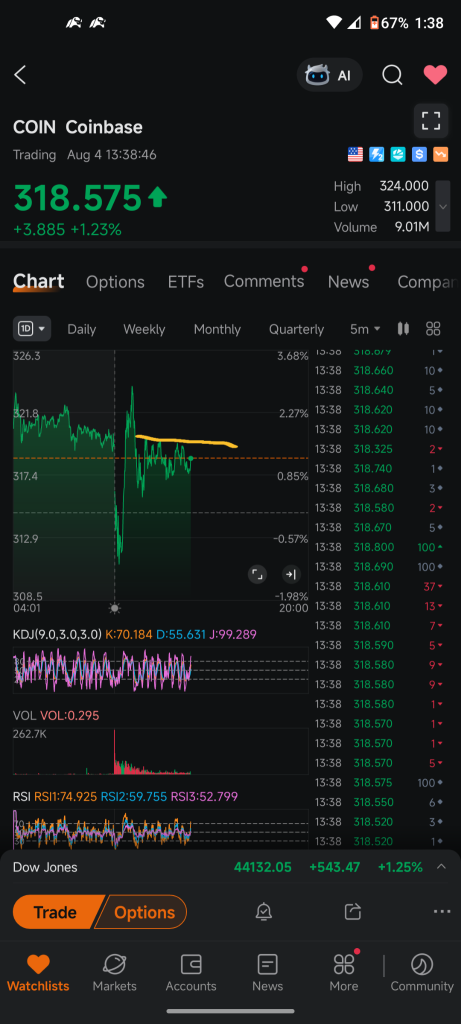Image resolution: width=461 pixels, height=1024 pixels.
Task: Tap the KDJ oscillator chart
Action: (x=161, y=669)
